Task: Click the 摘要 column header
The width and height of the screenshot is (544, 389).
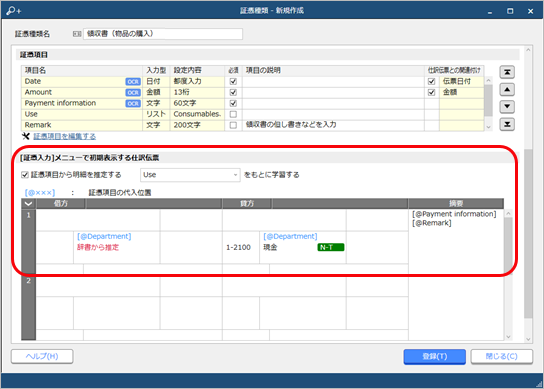Action: (456, 204)
